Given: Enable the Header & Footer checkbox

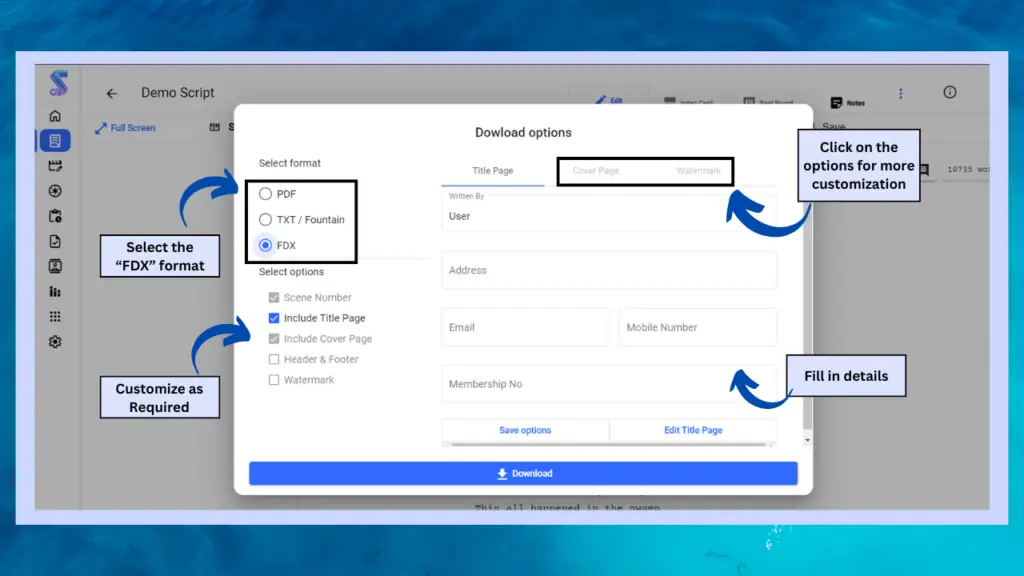Looking at the screenshot, I should pyautogui.click(x=274, y=359).
